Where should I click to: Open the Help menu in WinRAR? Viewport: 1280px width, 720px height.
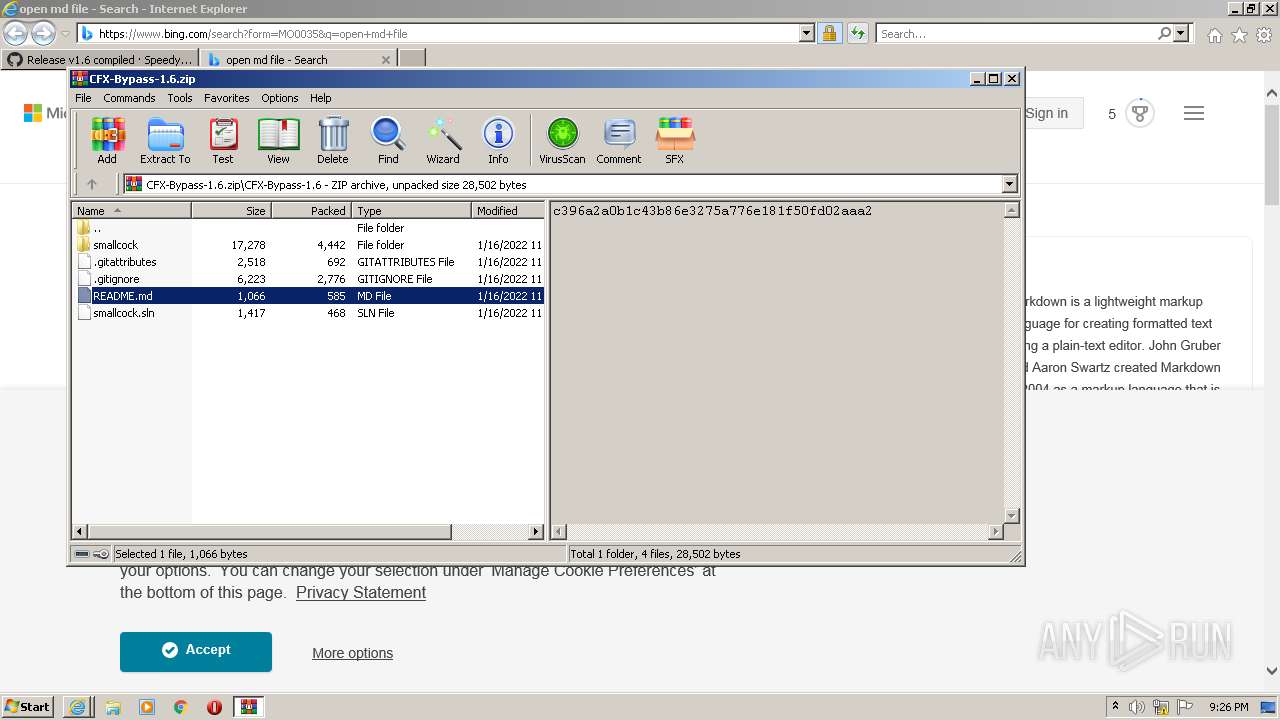pyautogui.click(x=320, y=98)
